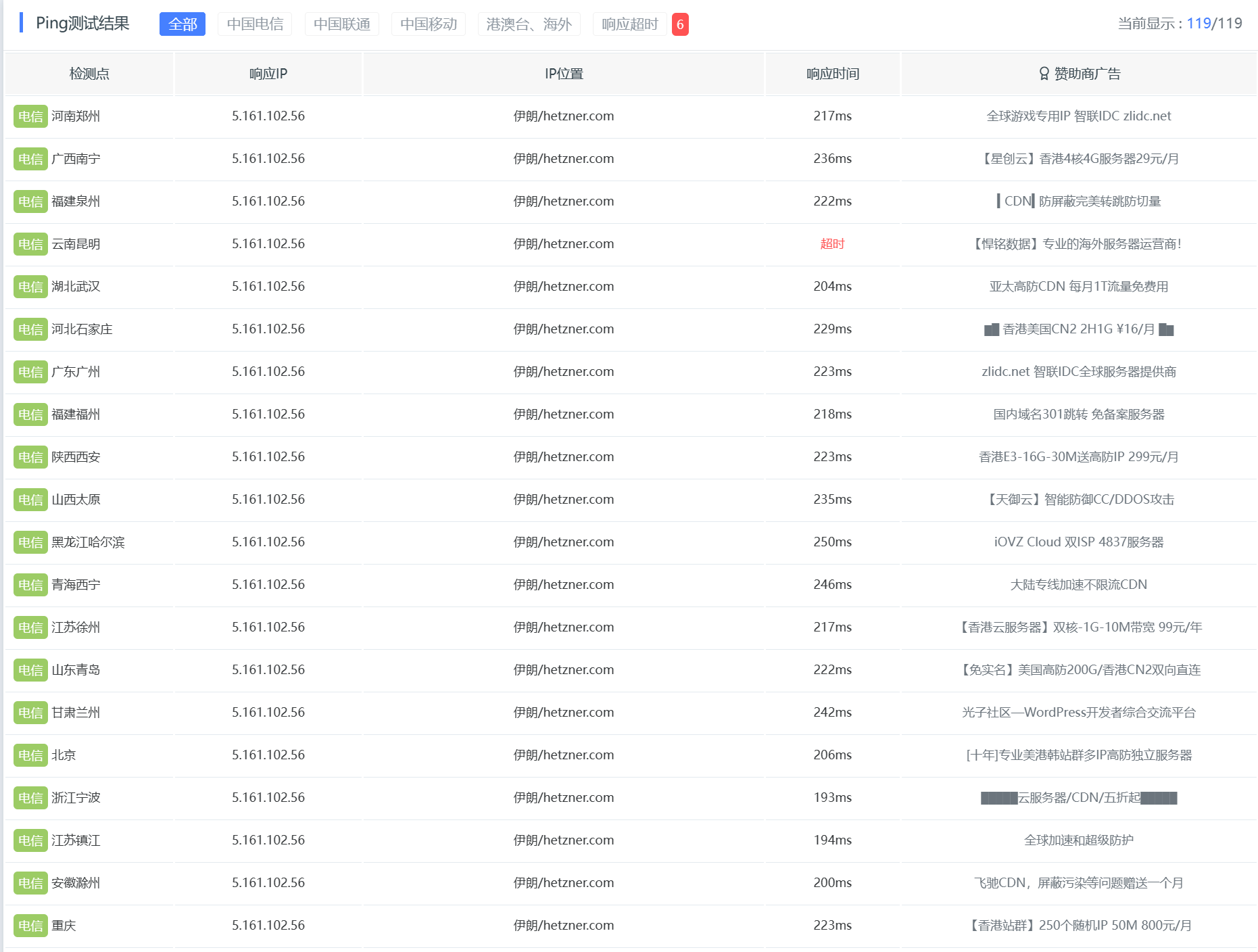The width and height of the screenshot is (1258, 952).
Task: Click the 响应时间 column header
Action: [x=833, y=74]
